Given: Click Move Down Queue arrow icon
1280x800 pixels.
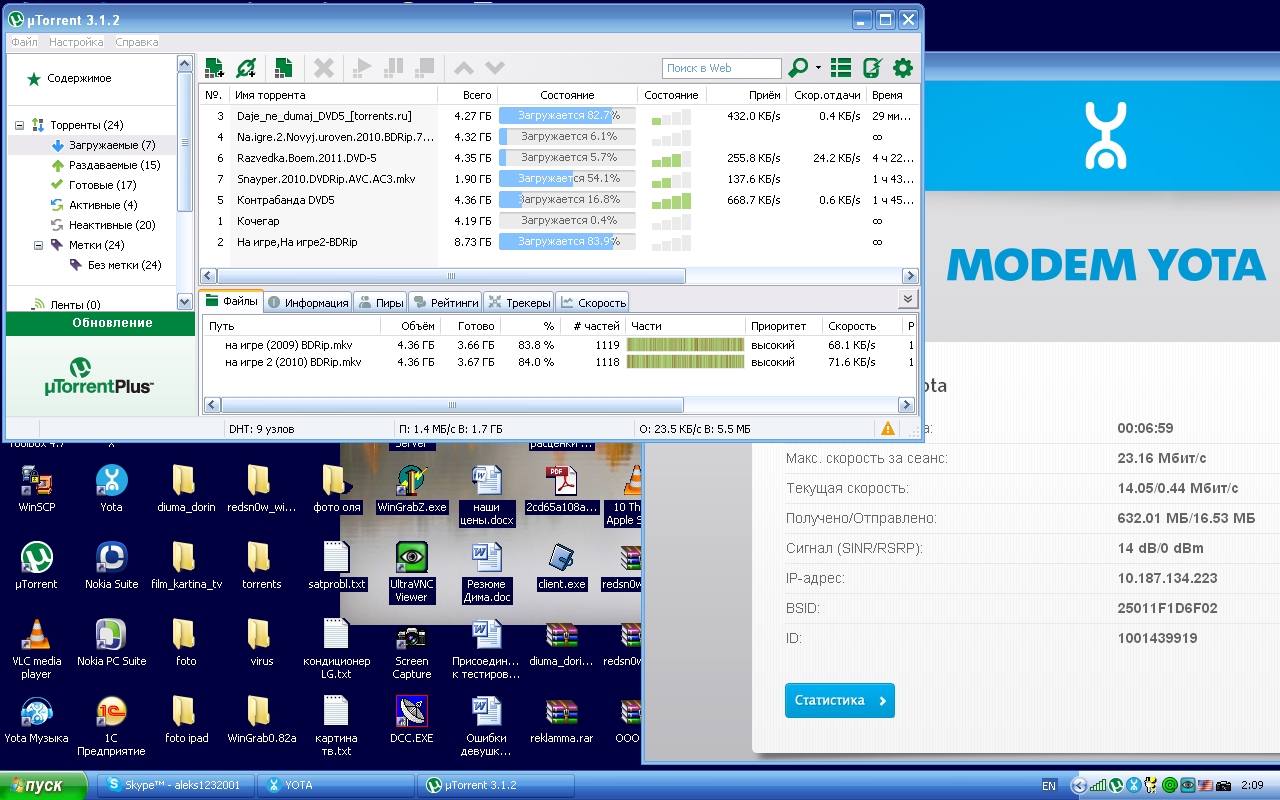Looking at the screenshot, I should click(495, 68).
